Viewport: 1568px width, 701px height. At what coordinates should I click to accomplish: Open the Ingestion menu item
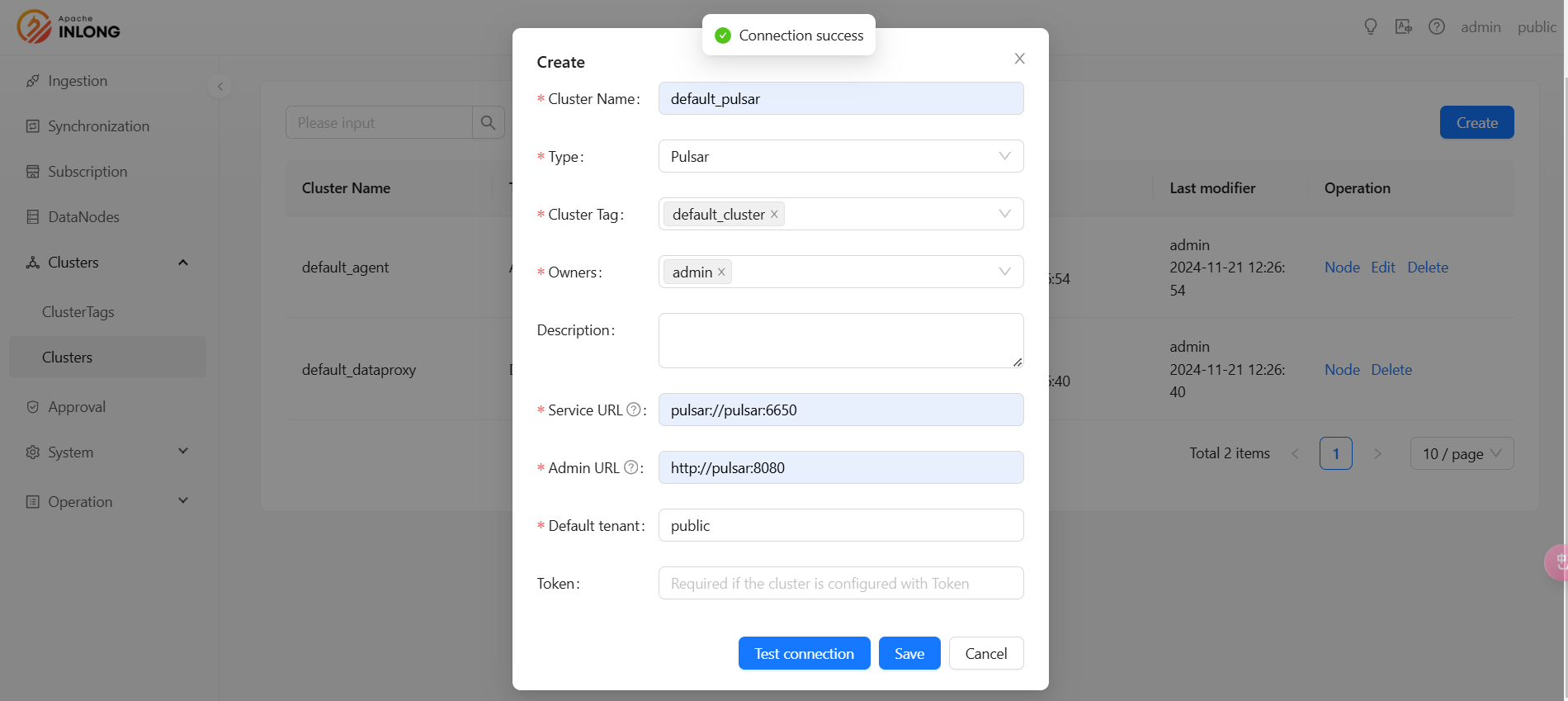(x=78, y=81)
